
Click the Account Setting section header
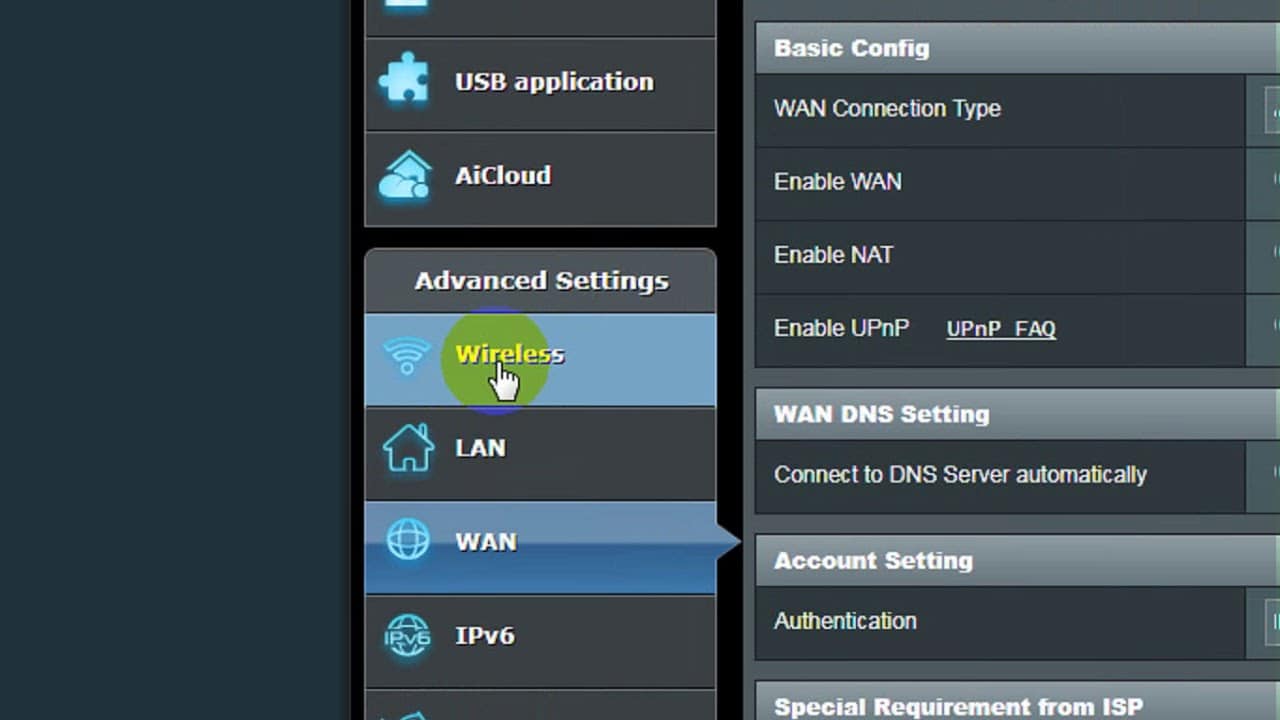click(x=873, y=561)
